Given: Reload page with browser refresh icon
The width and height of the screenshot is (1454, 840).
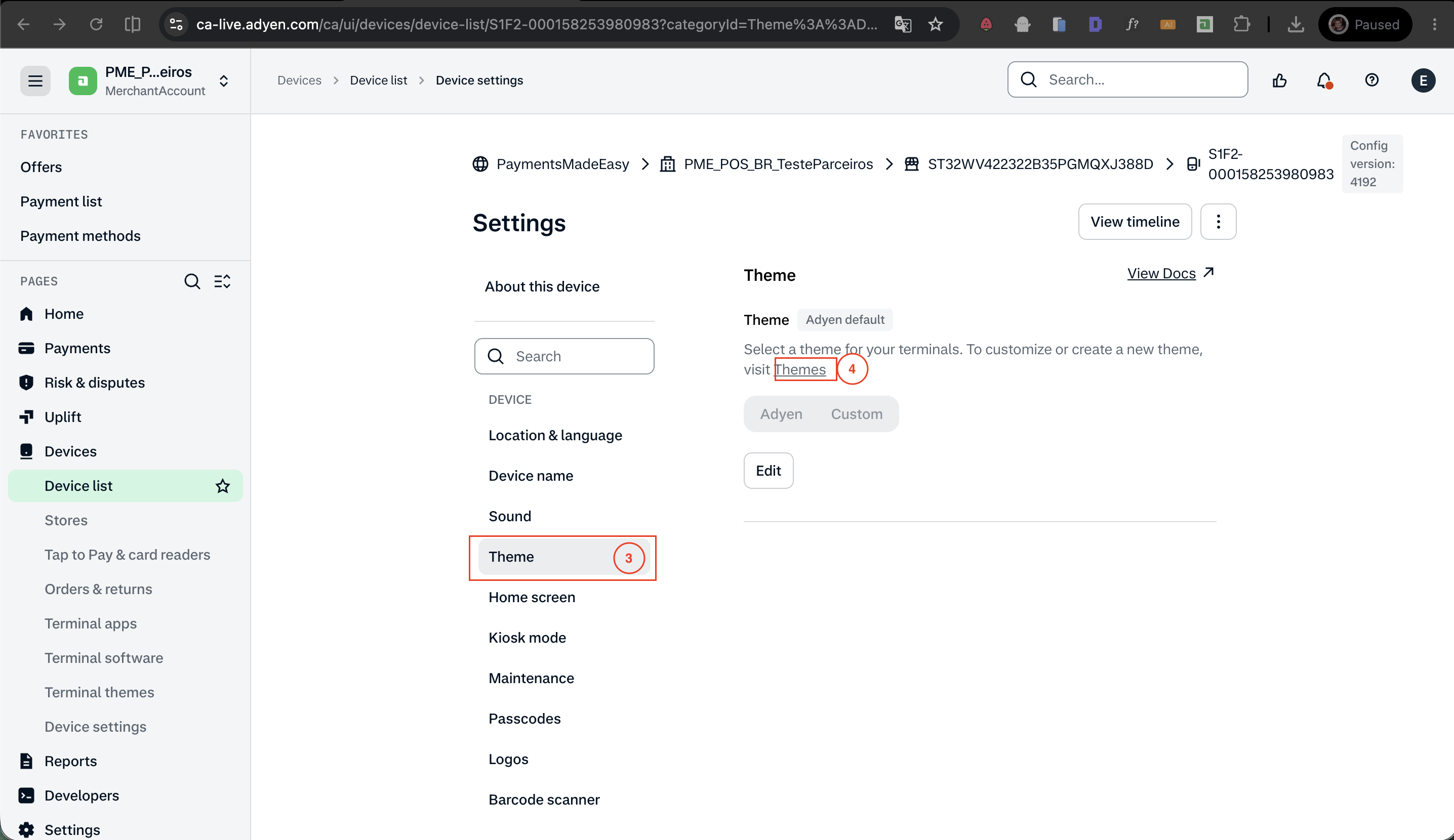Looking at the screenshot, I should [96, 24].
